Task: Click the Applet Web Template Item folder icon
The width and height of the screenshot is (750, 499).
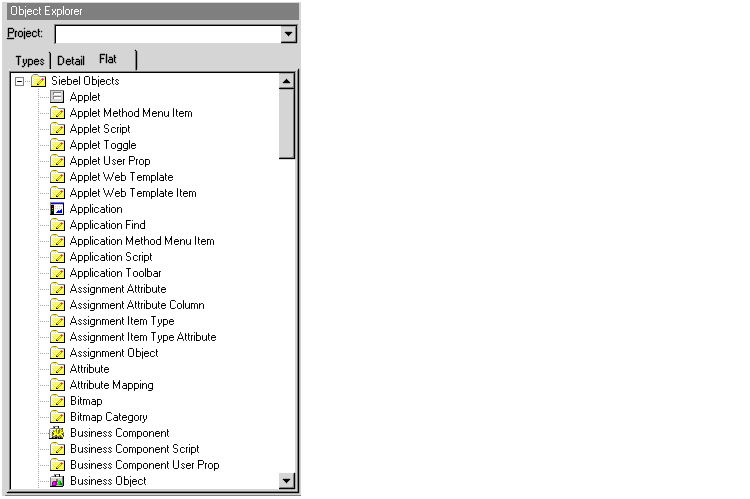Action: 57,193
